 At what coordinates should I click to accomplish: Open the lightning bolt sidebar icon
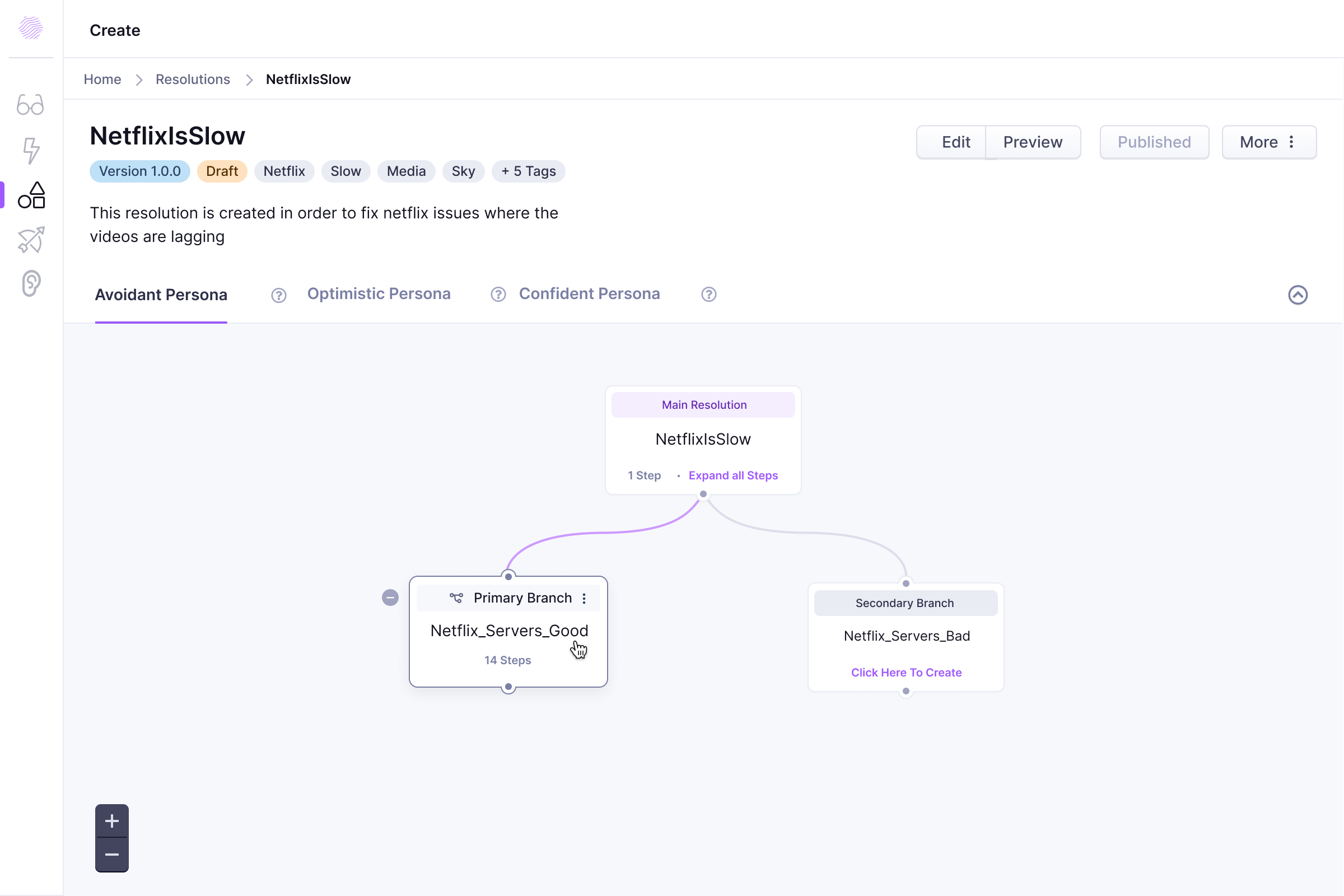pos(31,150)
